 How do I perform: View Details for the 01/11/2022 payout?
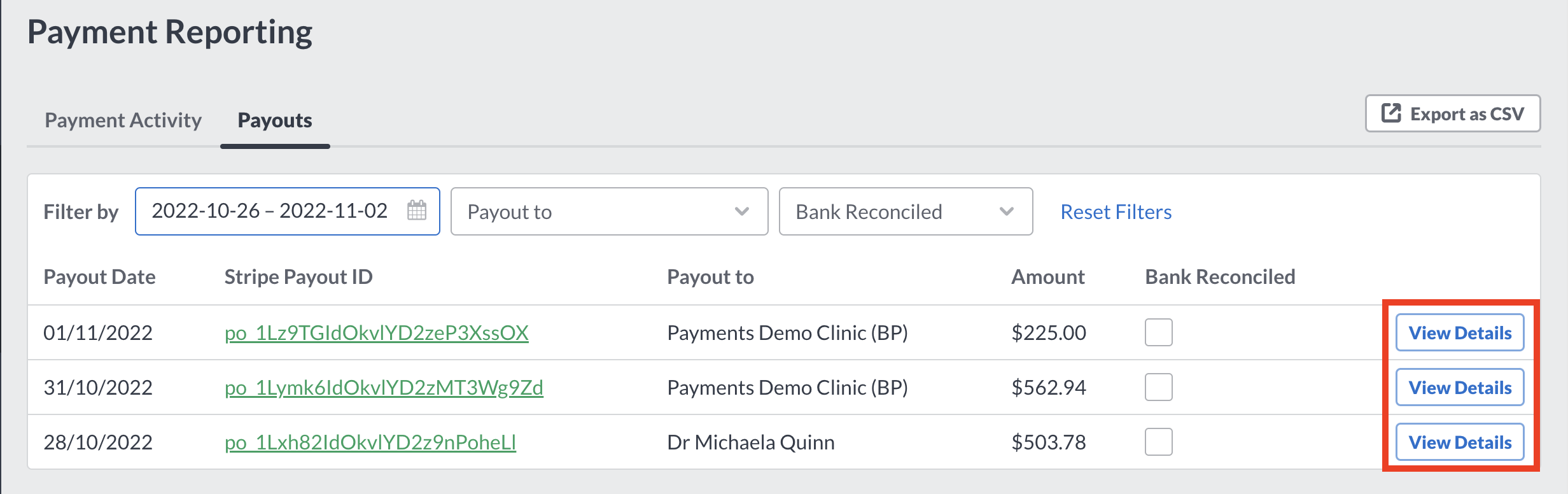pyautogui.click(x=1460, y=332)
